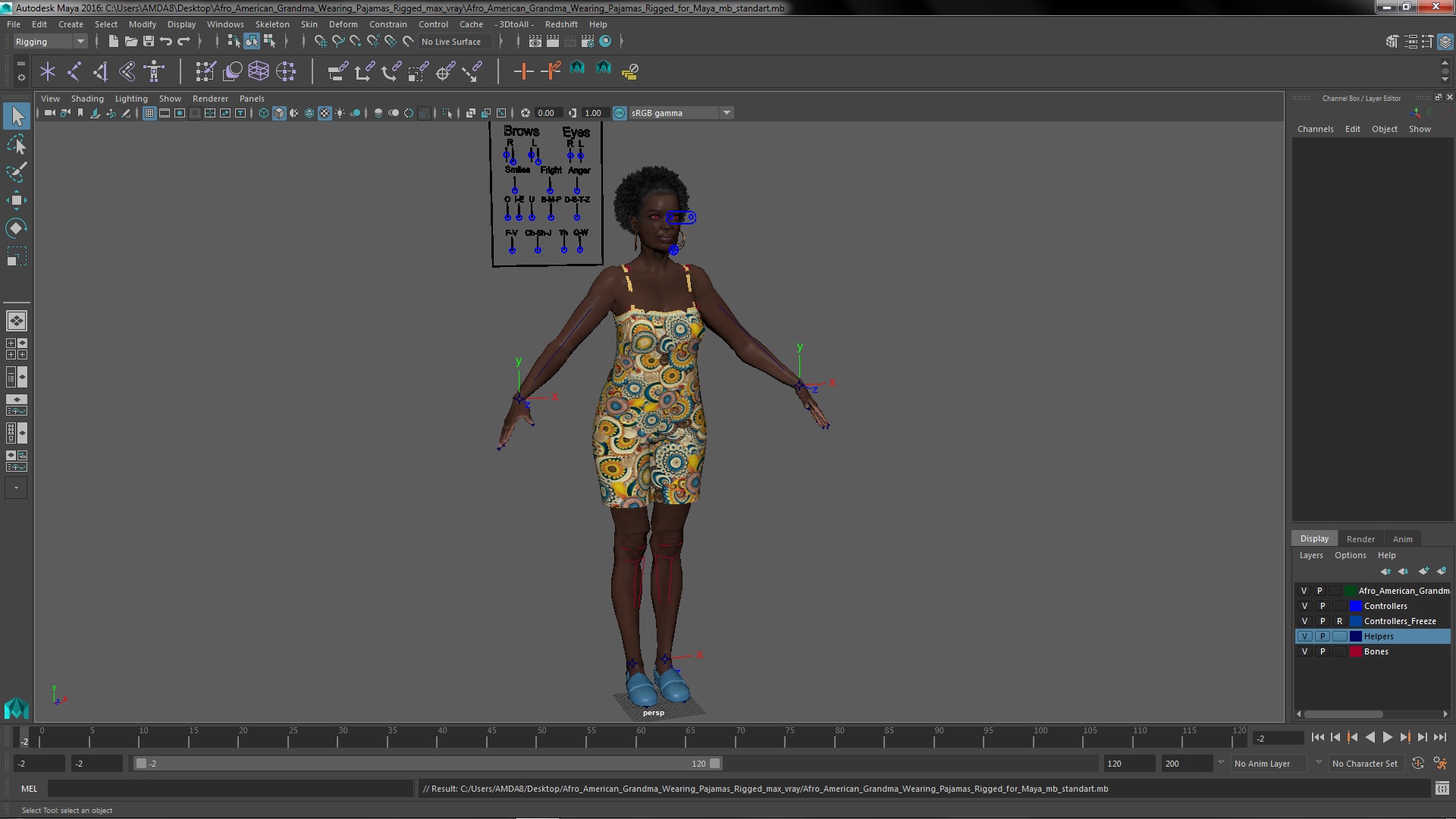Click the Human IK skeleton shelf icon
Image resolution: width=1456 pixels, height=819 pixels.
pyautogui.click(x=155, y=71)
